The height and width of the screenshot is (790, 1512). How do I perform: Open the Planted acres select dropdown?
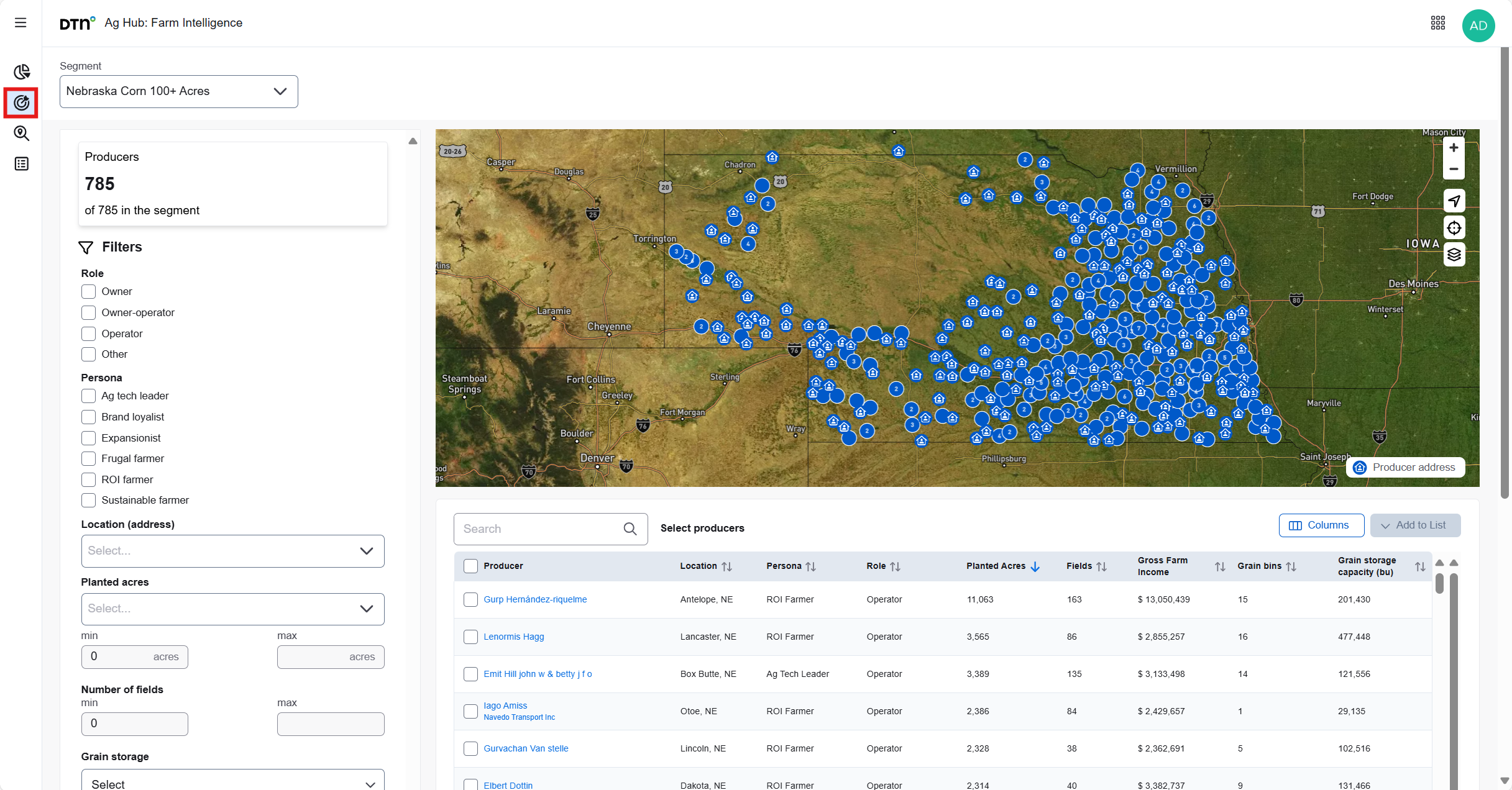(x=232, y=609)
